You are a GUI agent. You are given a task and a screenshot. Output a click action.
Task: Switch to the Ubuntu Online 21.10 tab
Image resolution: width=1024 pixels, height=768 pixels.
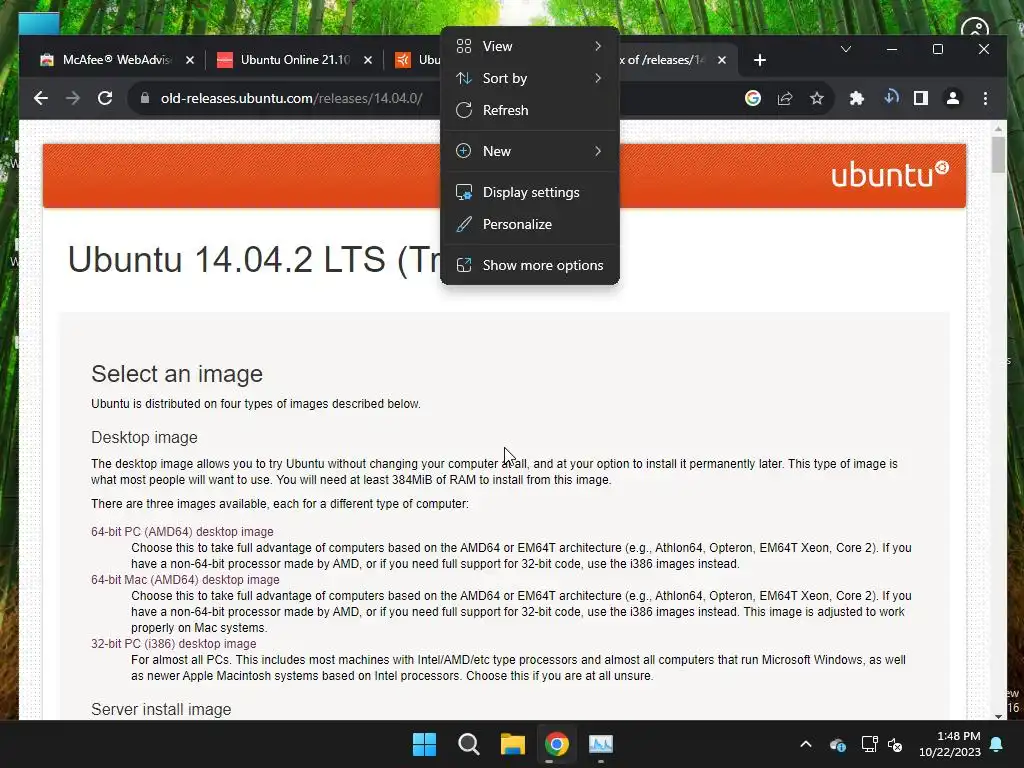(x=293, y=60)
